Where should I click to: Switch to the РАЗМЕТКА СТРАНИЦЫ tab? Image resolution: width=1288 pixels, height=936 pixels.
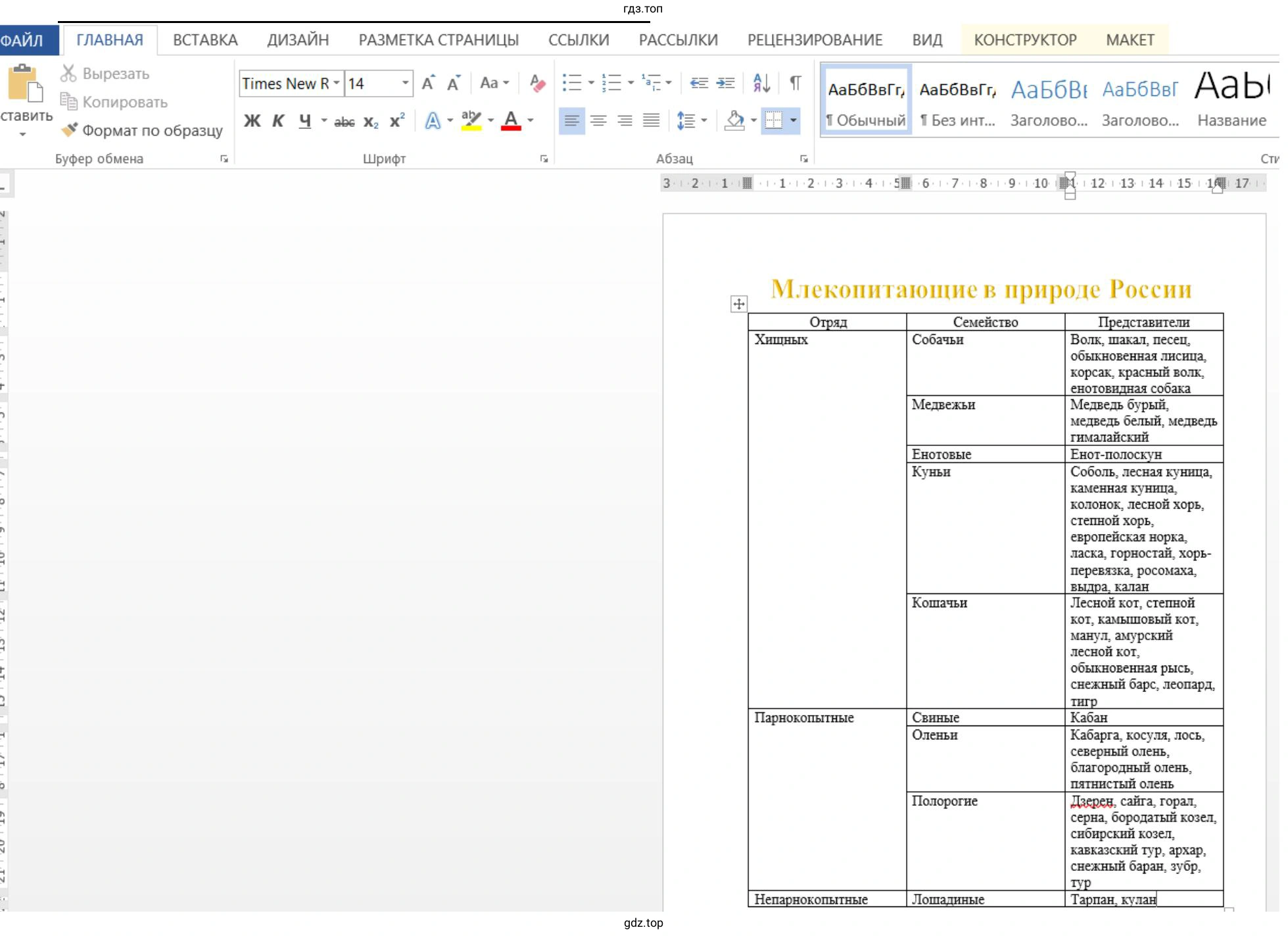pyautogui.click(x=439, y=40)
